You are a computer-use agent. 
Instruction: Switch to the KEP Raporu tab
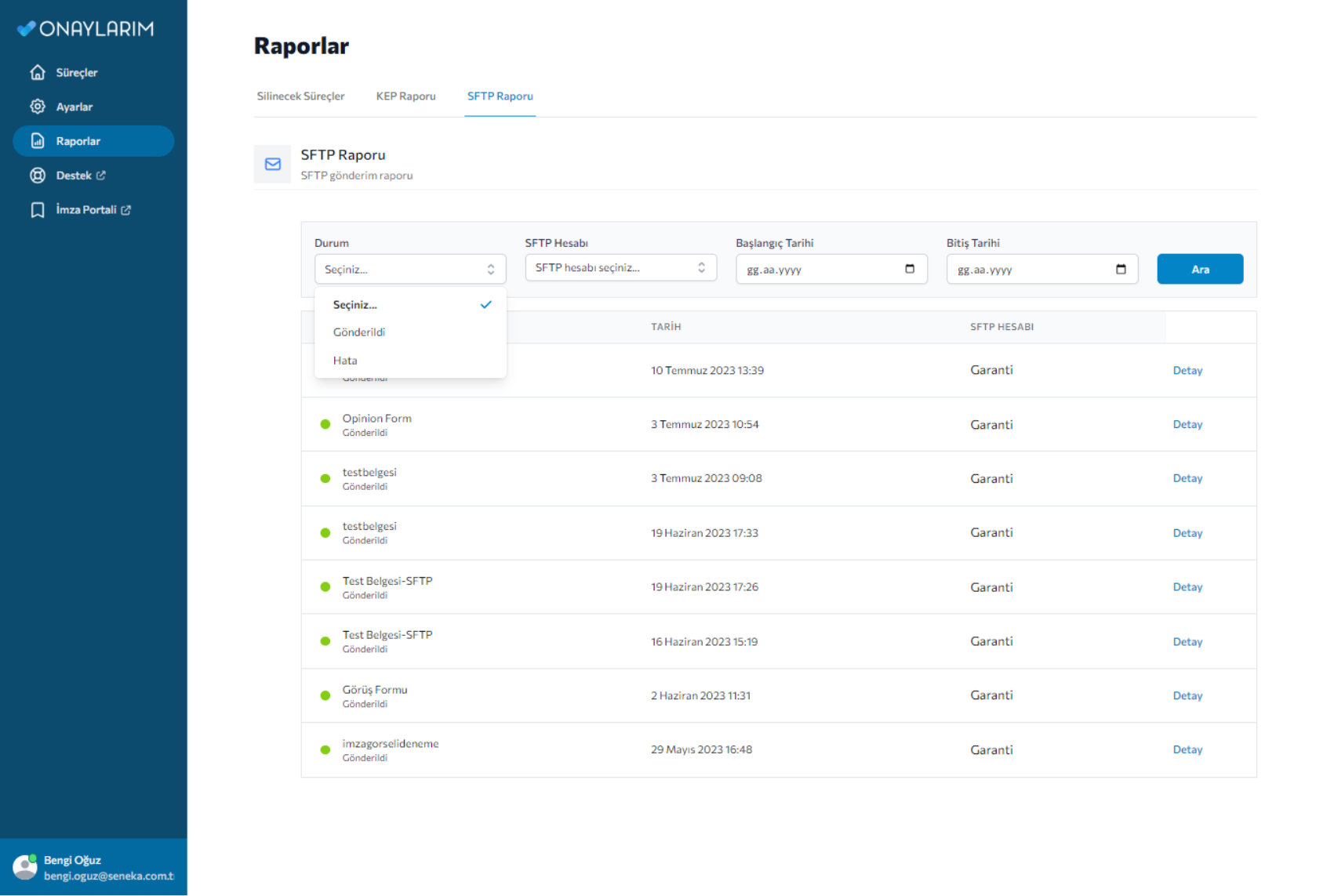pos(405,96)
